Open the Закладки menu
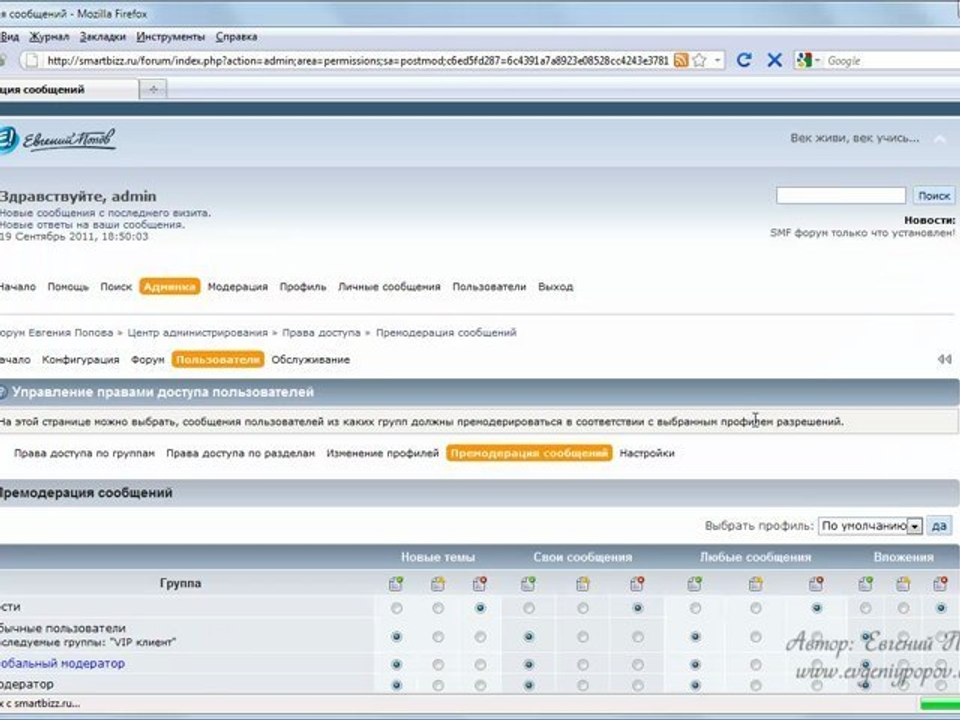The height and width of the screenshot is (720, 960). [102, 37]
